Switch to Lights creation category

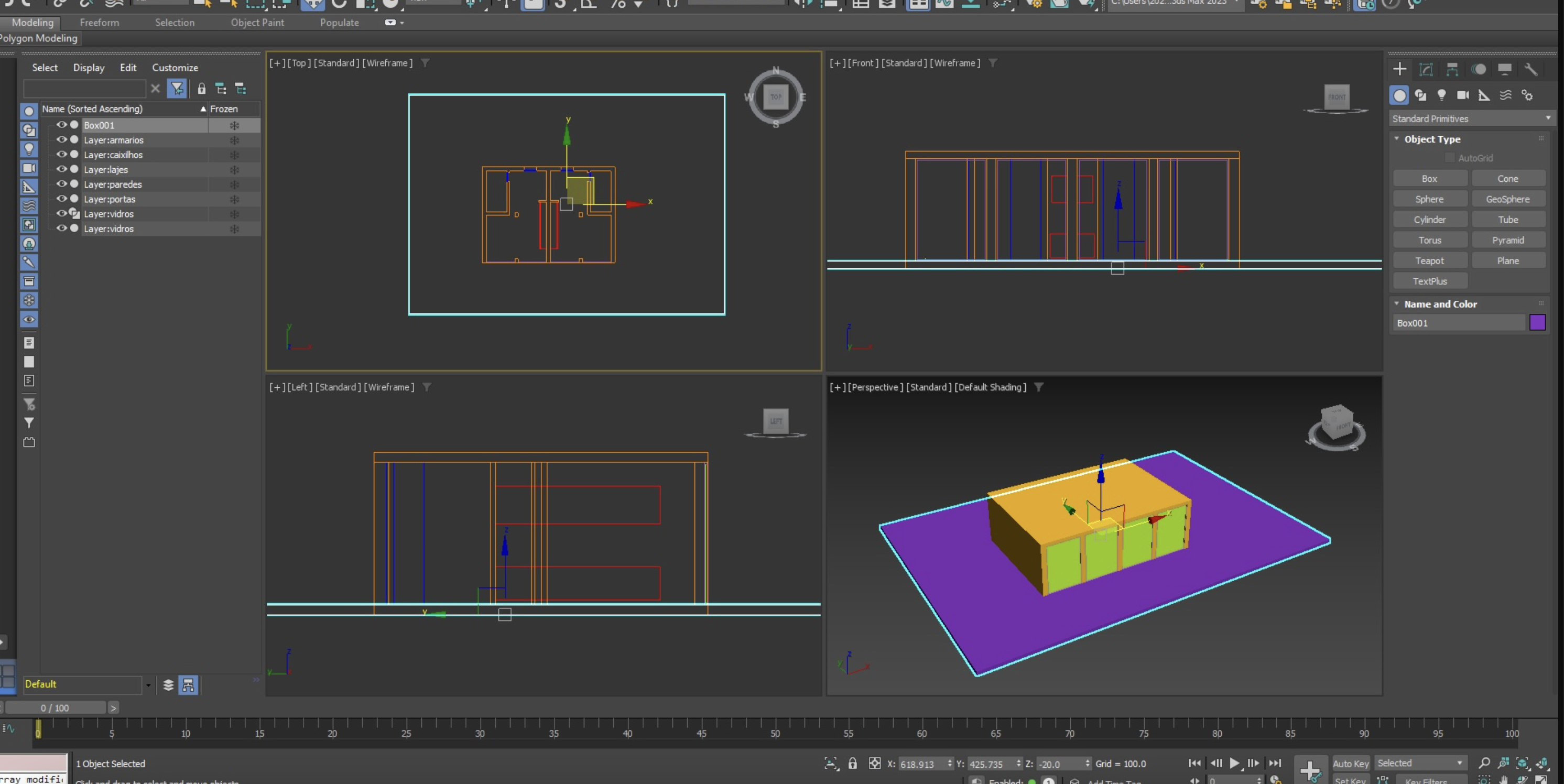pyautogui.click(x=1441, y=95)
